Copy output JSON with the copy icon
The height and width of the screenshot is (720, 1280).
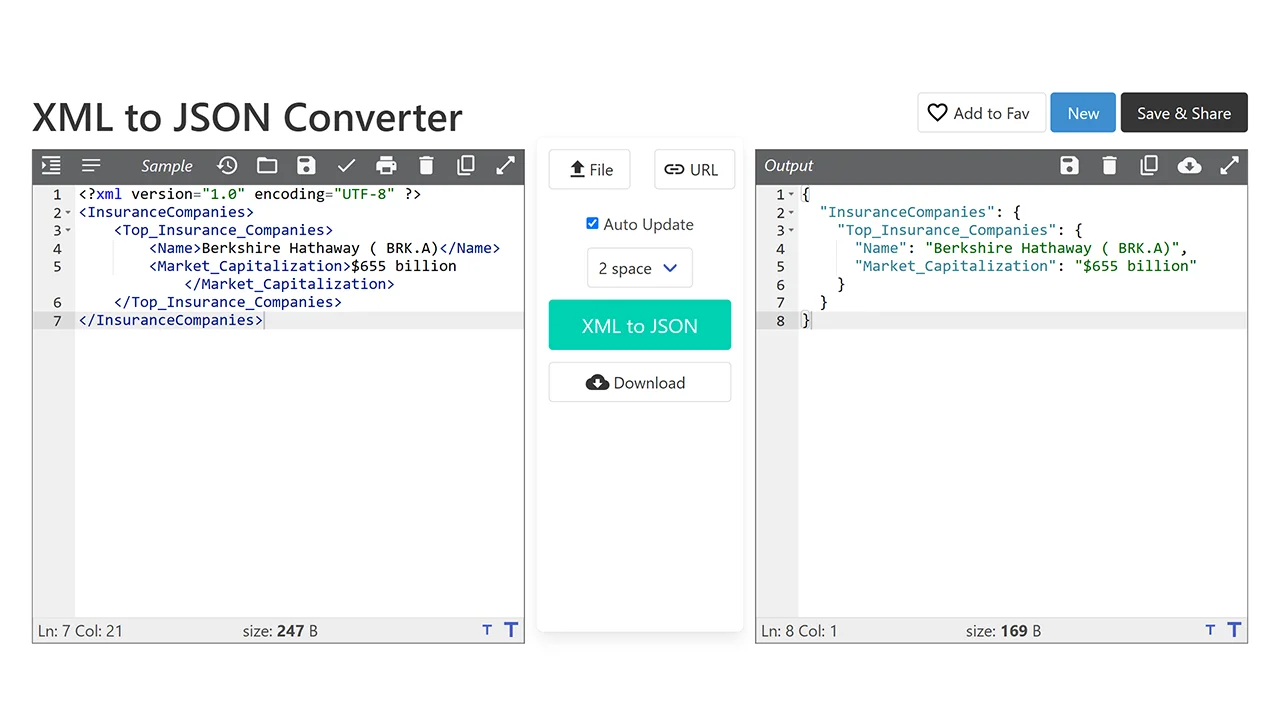1149,166
